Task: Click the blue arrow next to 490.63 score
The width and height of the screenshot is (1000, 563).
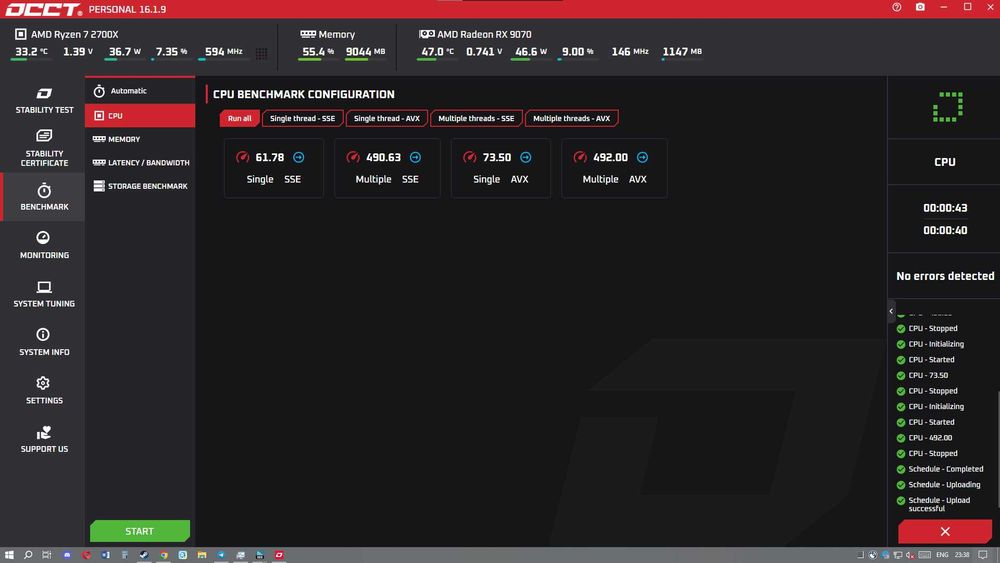Action: (x=415, y=157)
